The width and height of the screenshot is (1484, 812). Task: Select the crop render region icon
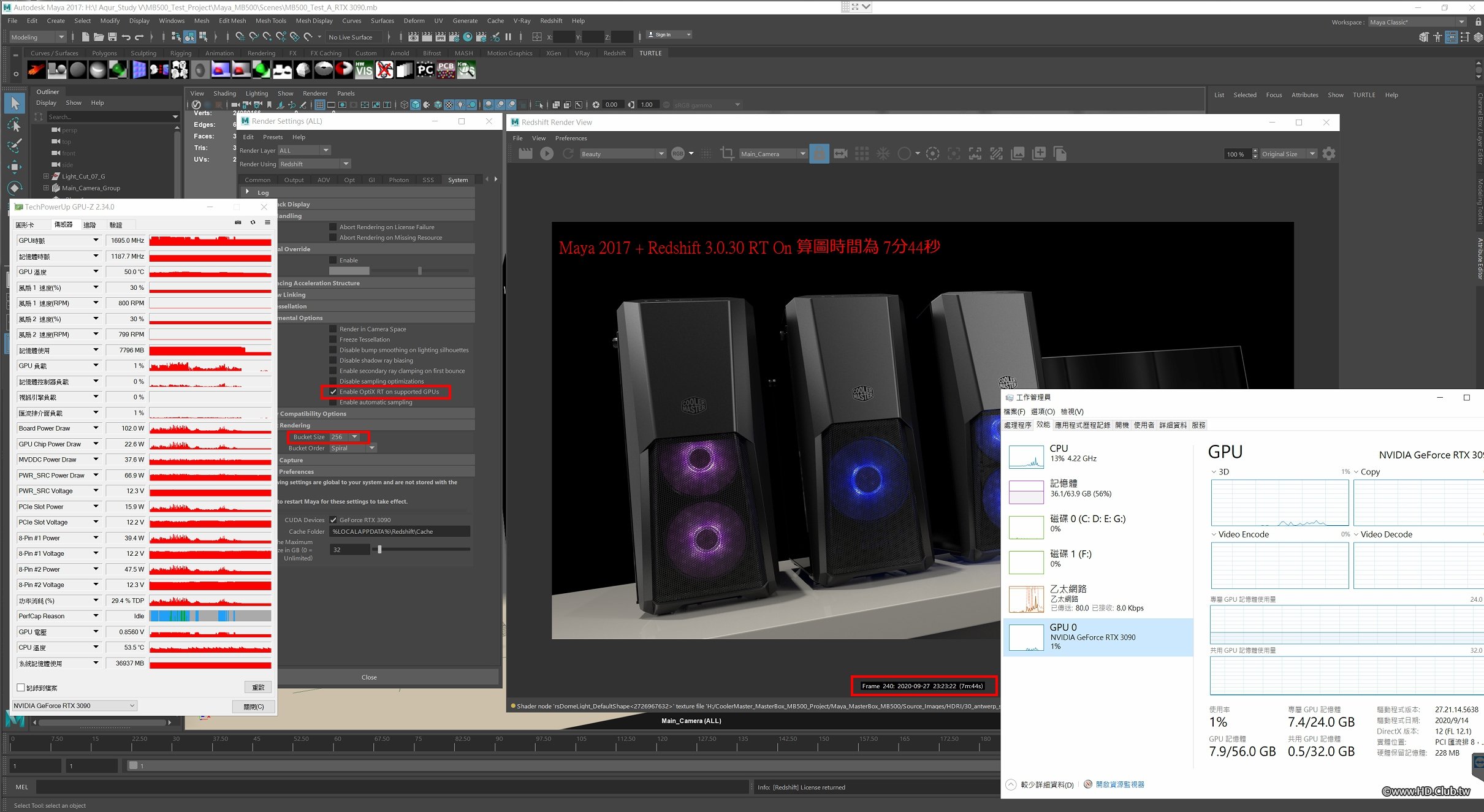(727, 154)
